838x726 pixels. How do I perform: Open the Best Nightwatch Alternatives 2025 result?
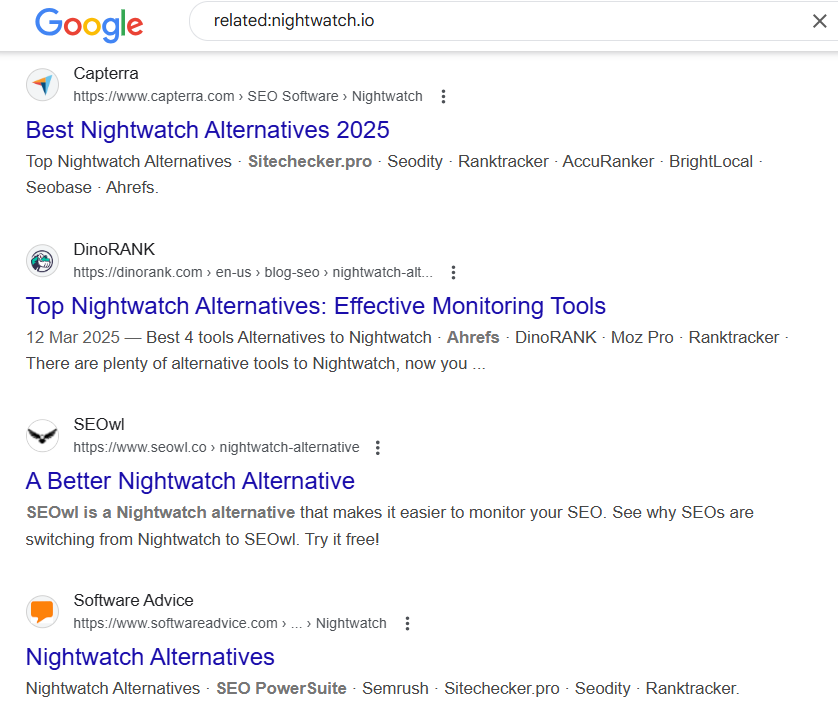(207, 130)
